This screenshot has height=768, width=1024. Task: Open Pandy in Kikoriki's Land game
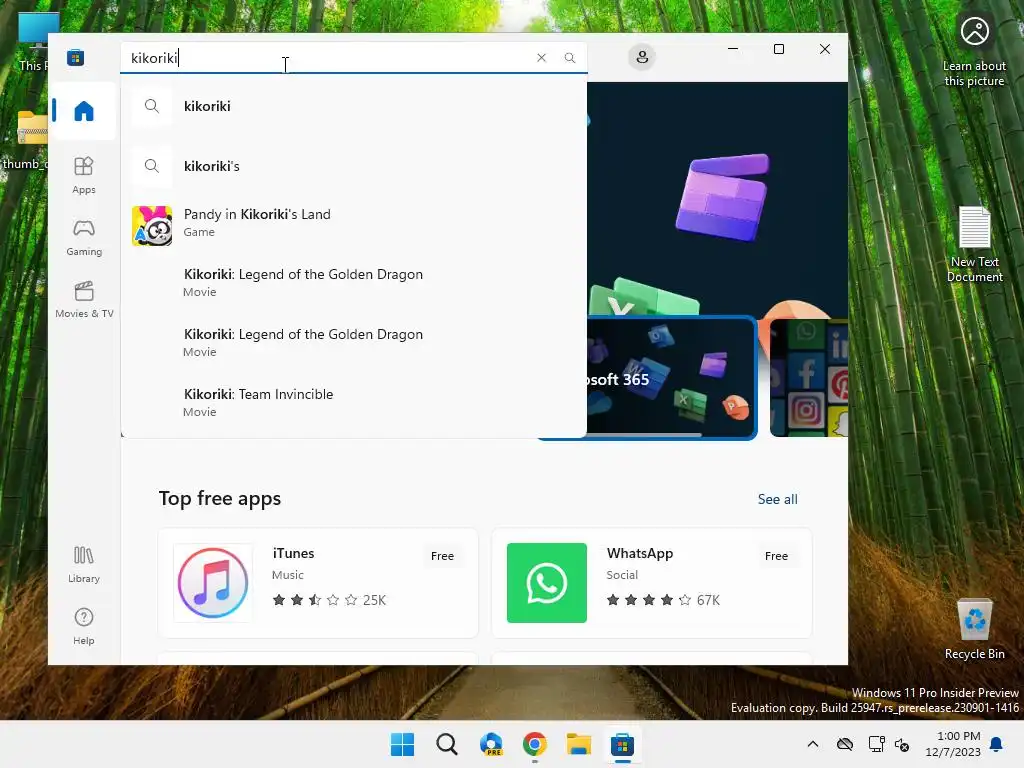353,225
